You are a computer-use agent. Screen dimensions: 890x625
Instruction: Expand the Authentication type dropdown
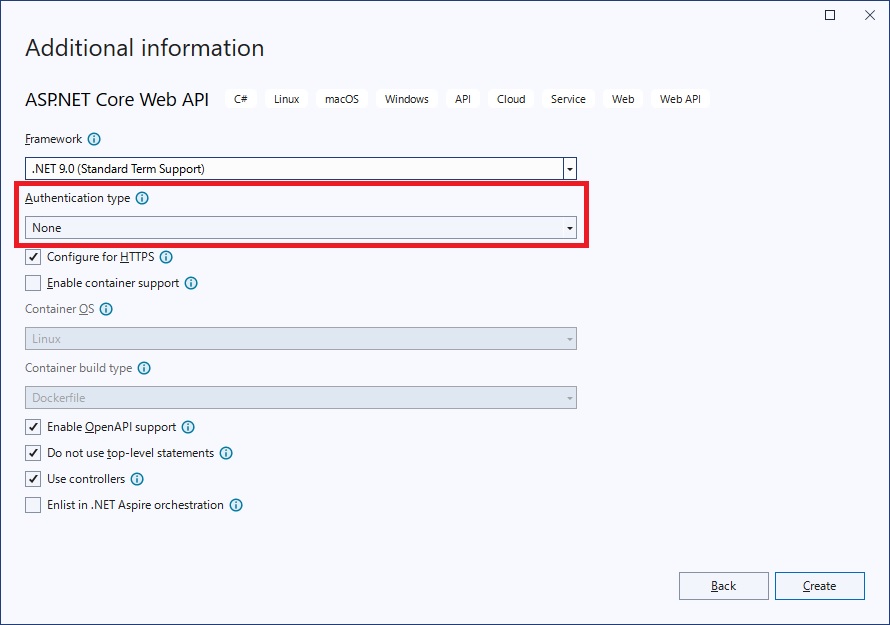[301, 228]
